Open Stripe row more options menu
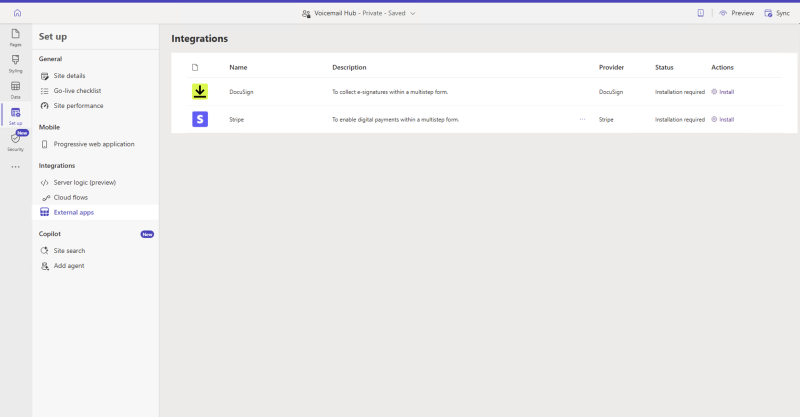 click(x=582, y=119)
